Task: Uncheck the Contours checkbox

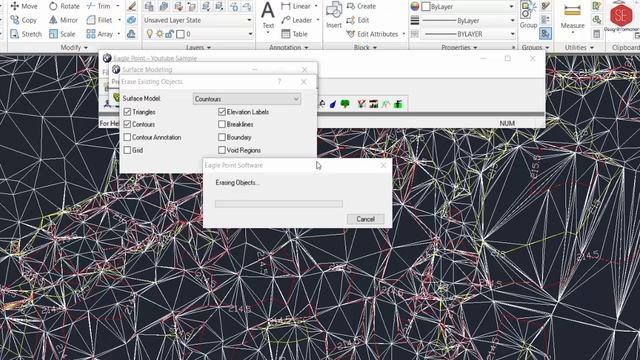Action: 127,124
